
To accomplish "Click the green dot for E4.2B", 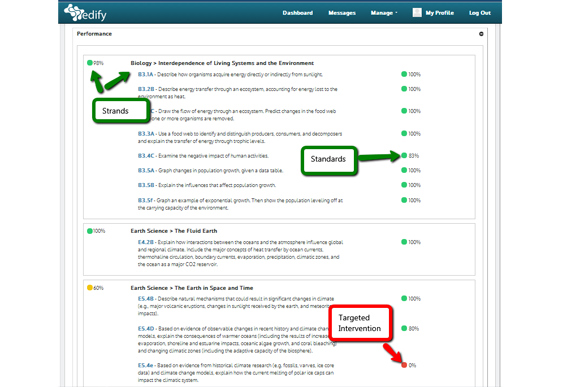I will [404, 242].
